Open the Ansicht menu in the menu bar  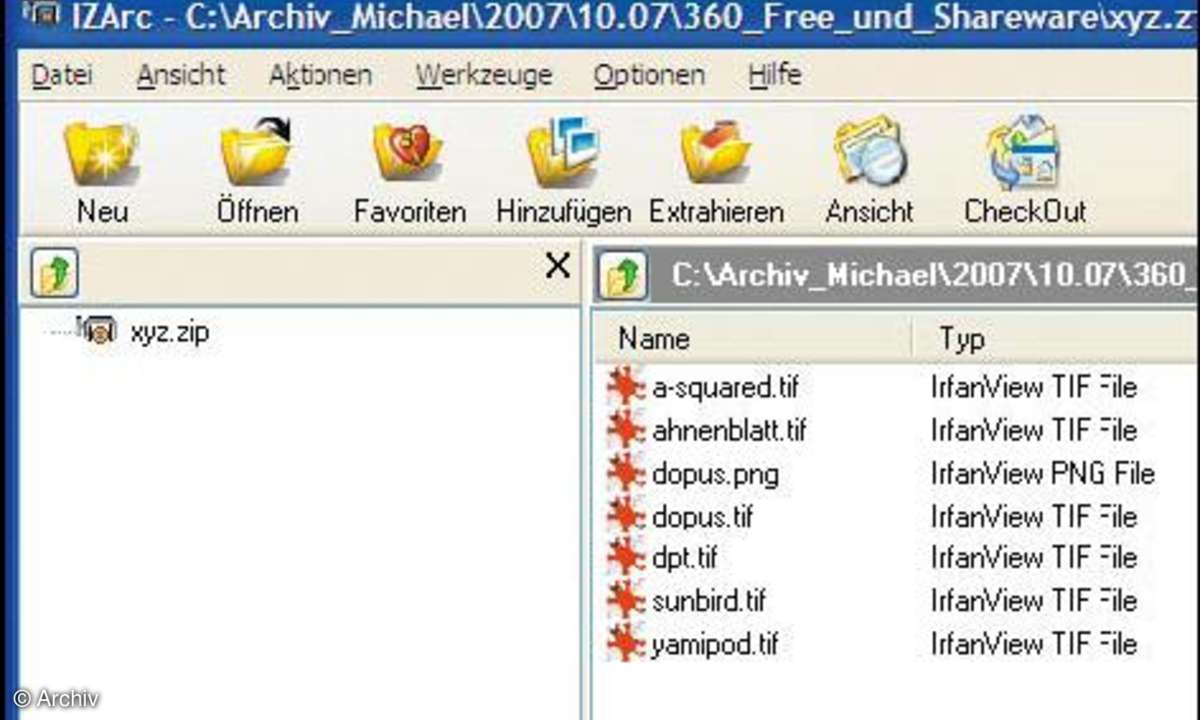(x=181, y=76)
